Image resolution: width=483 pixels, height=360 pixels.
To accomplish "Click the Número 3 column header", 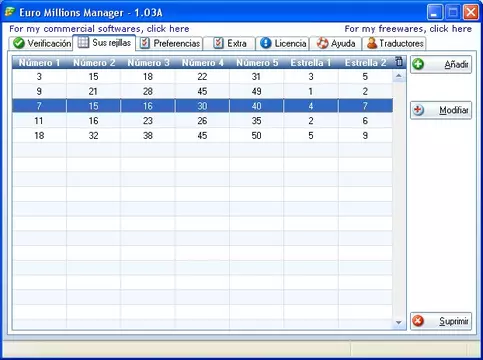I will 148,63.
